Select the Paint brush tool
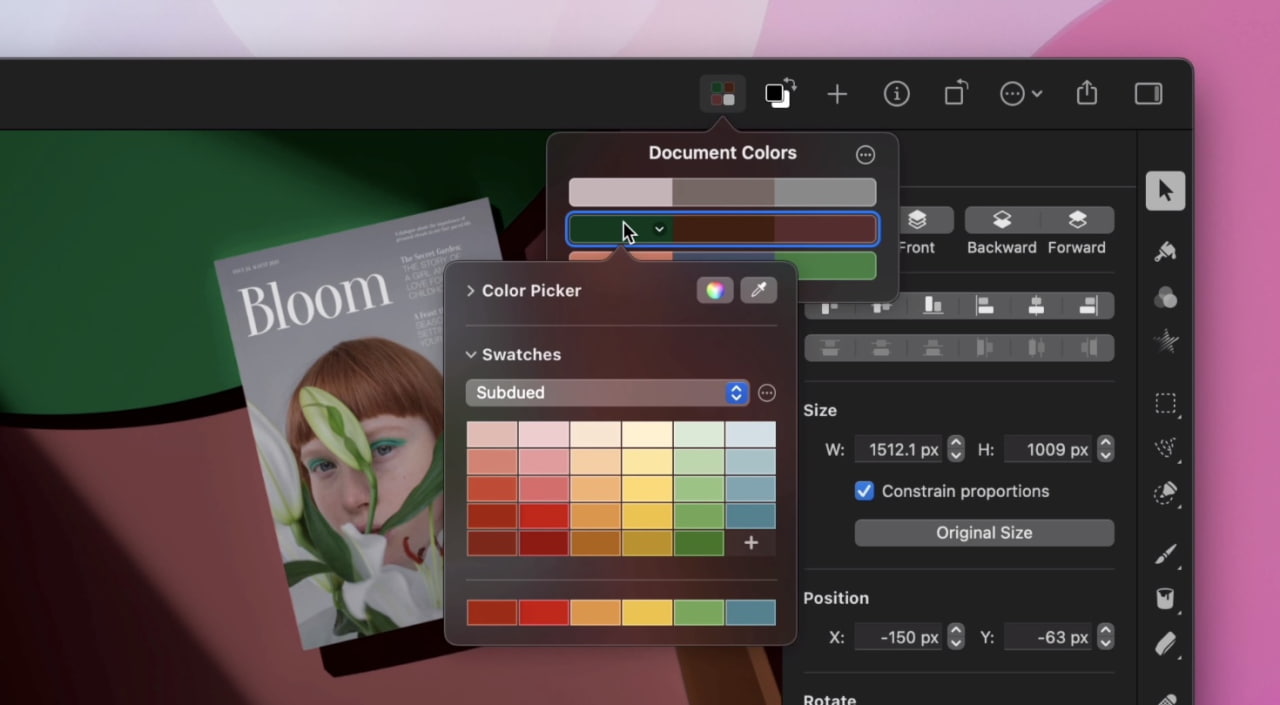This screenshot has height=705, width=1280. (x=1165, y=553)
